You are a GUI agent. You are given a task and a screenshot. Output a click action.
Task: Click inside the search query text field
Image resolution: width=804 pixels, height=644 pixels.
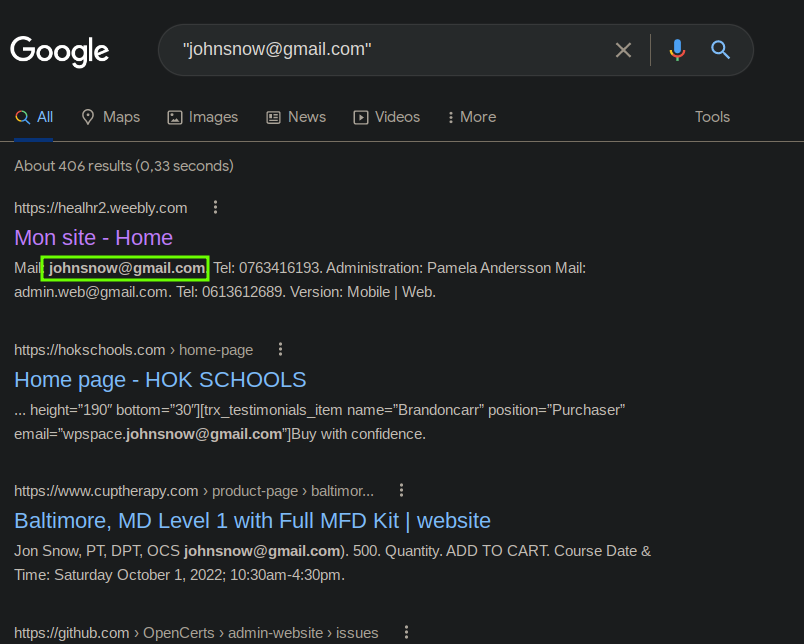tap(390, 50)
